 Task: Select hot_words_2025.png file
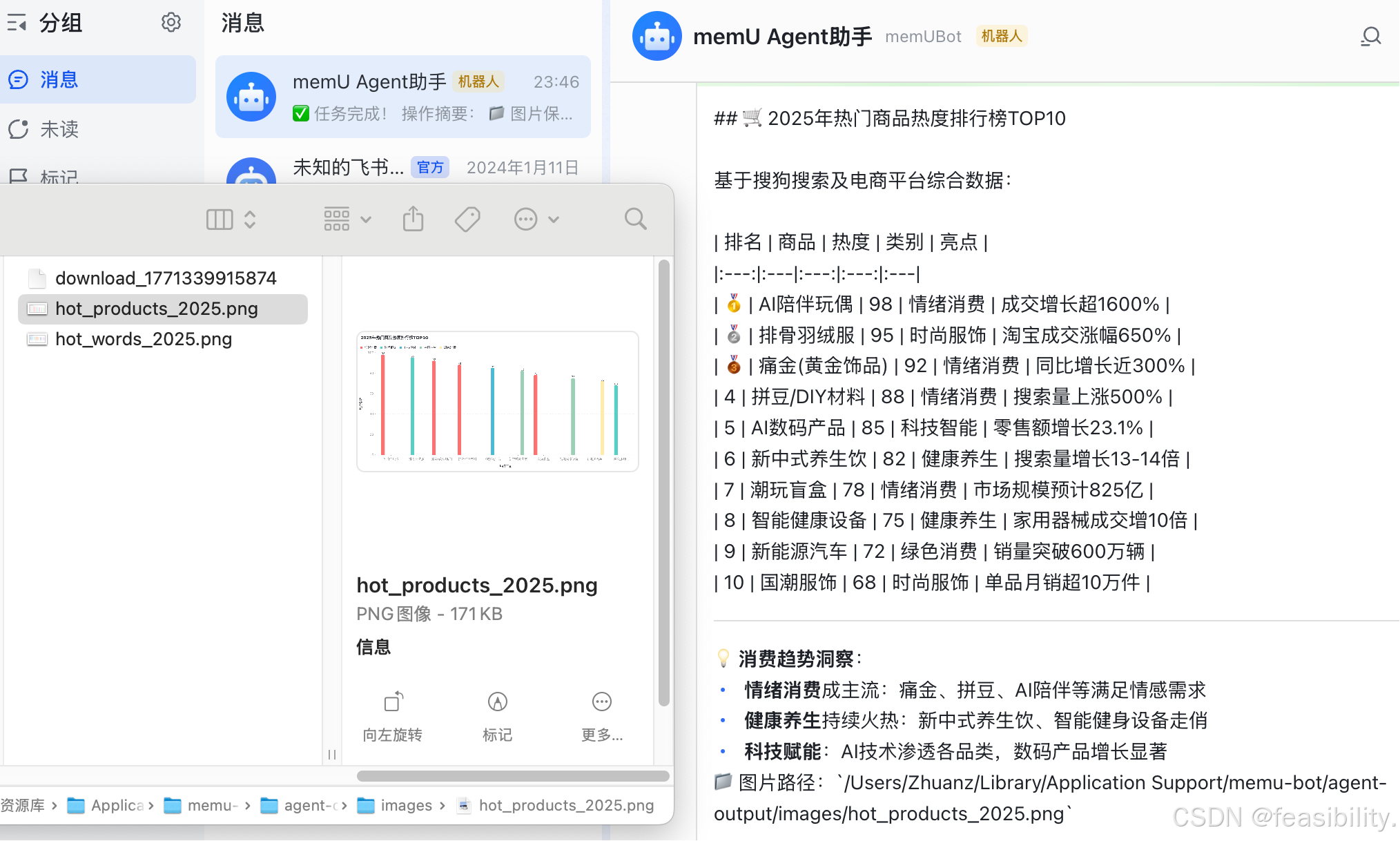[144, 339]
